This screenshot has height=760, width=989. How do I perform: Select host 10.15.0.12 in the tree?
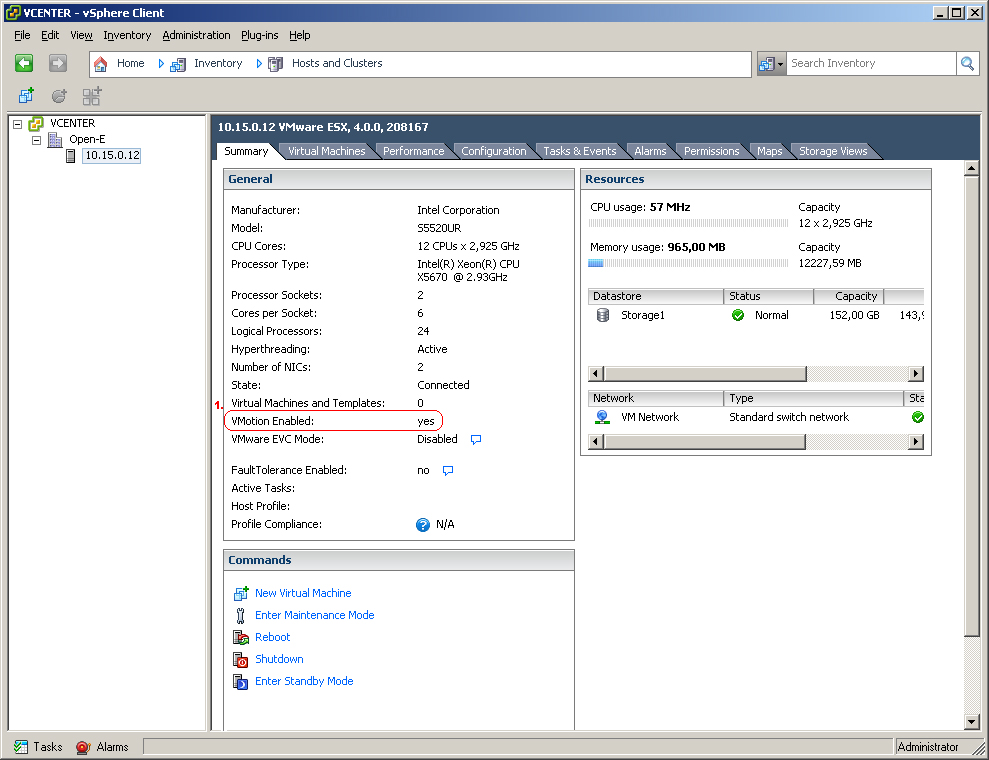pos(112,156)
